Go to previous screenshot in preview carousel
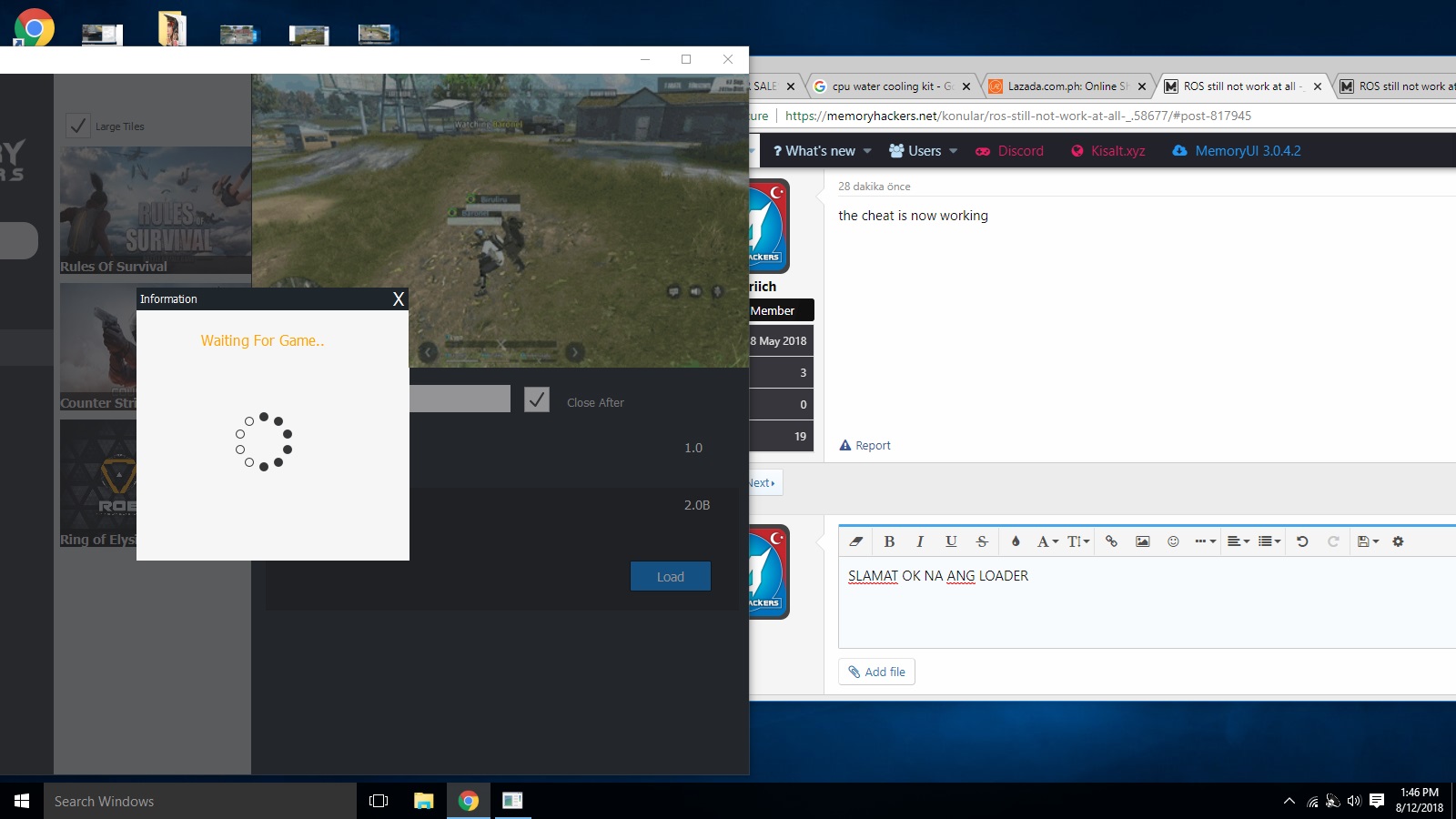Screen dimensions: 1456x819 pos(429,352)
